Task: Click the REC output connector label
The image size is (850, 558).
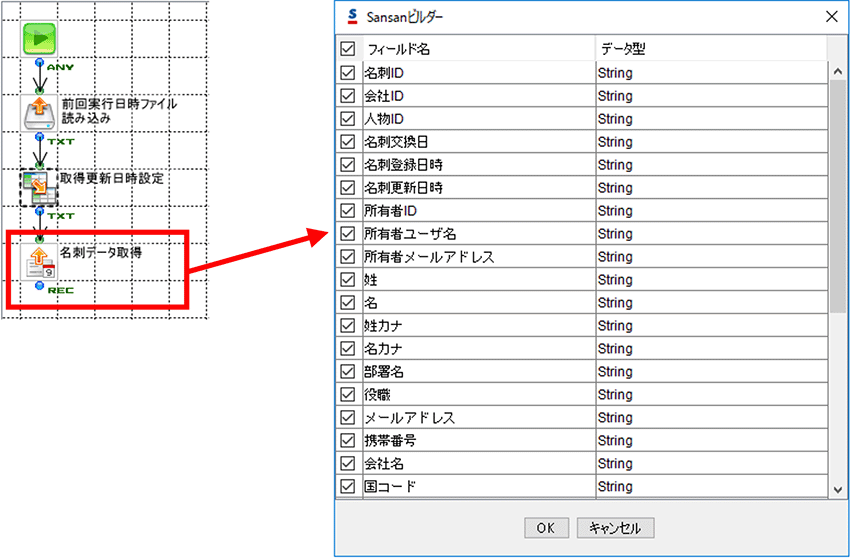Action: [x=60, y=291]
